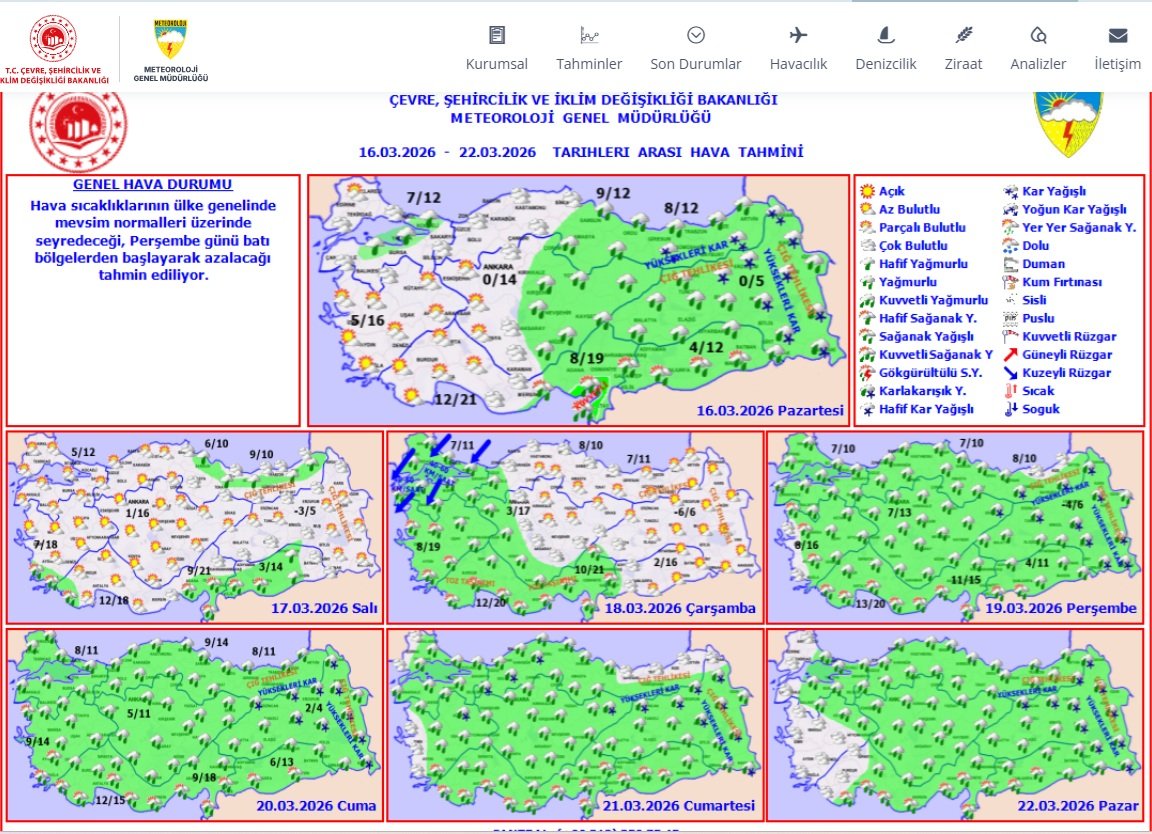Click the Ziraat wheat icon

click(964, 36)
